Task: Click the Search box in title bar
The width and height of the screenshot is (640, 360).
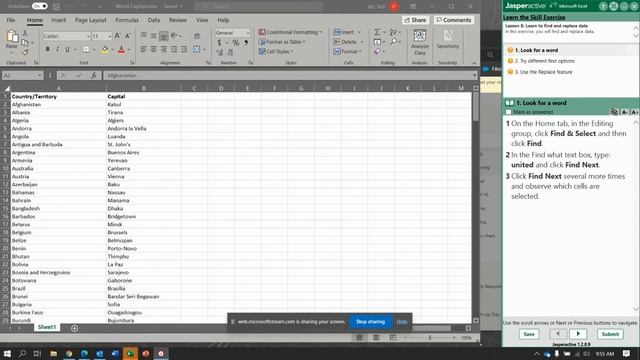Action: (258, 6)
